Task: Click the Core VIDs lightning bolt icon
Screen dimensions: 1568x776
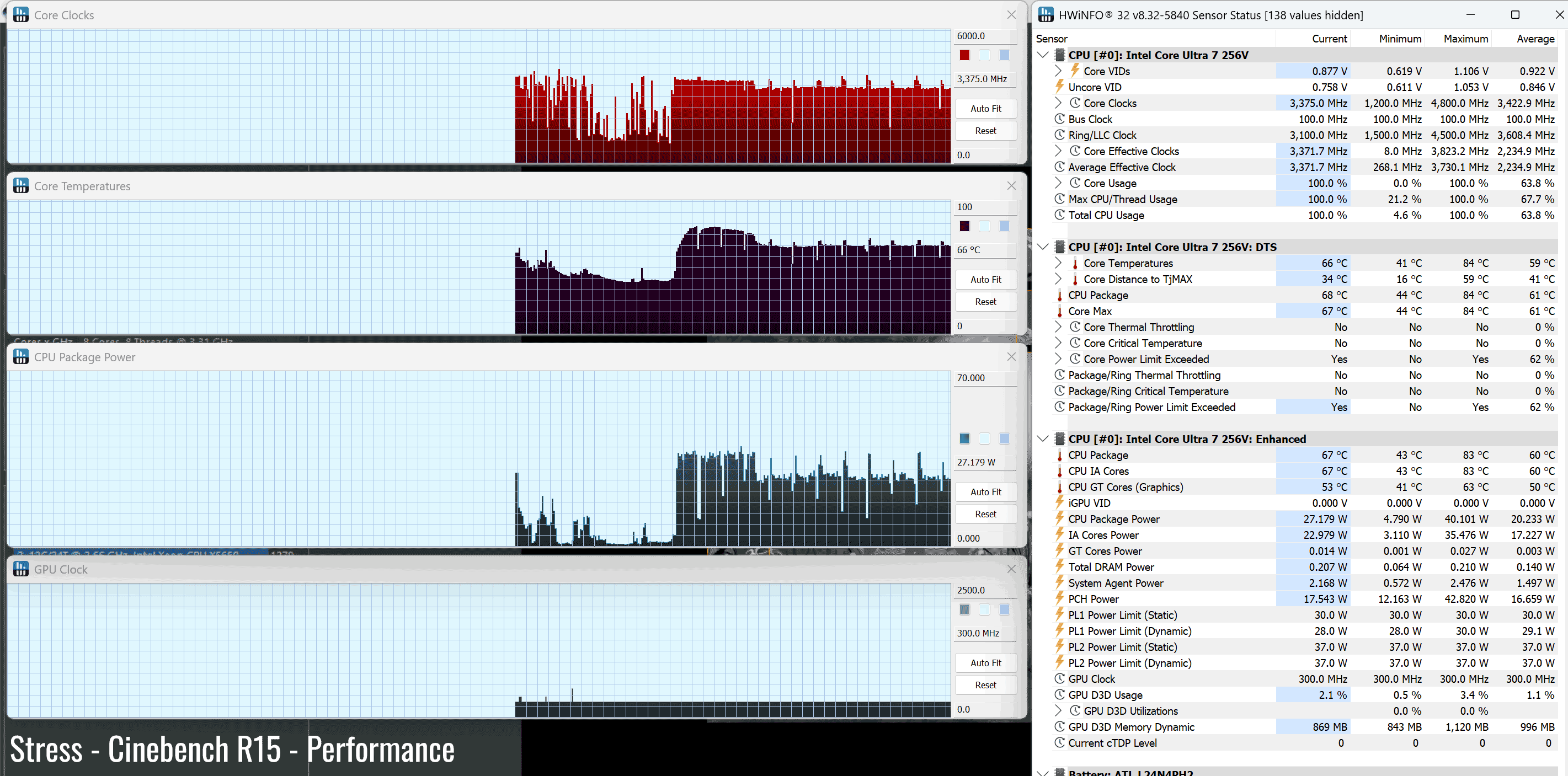Action: pyautogui.click(x=1074, y=71)
